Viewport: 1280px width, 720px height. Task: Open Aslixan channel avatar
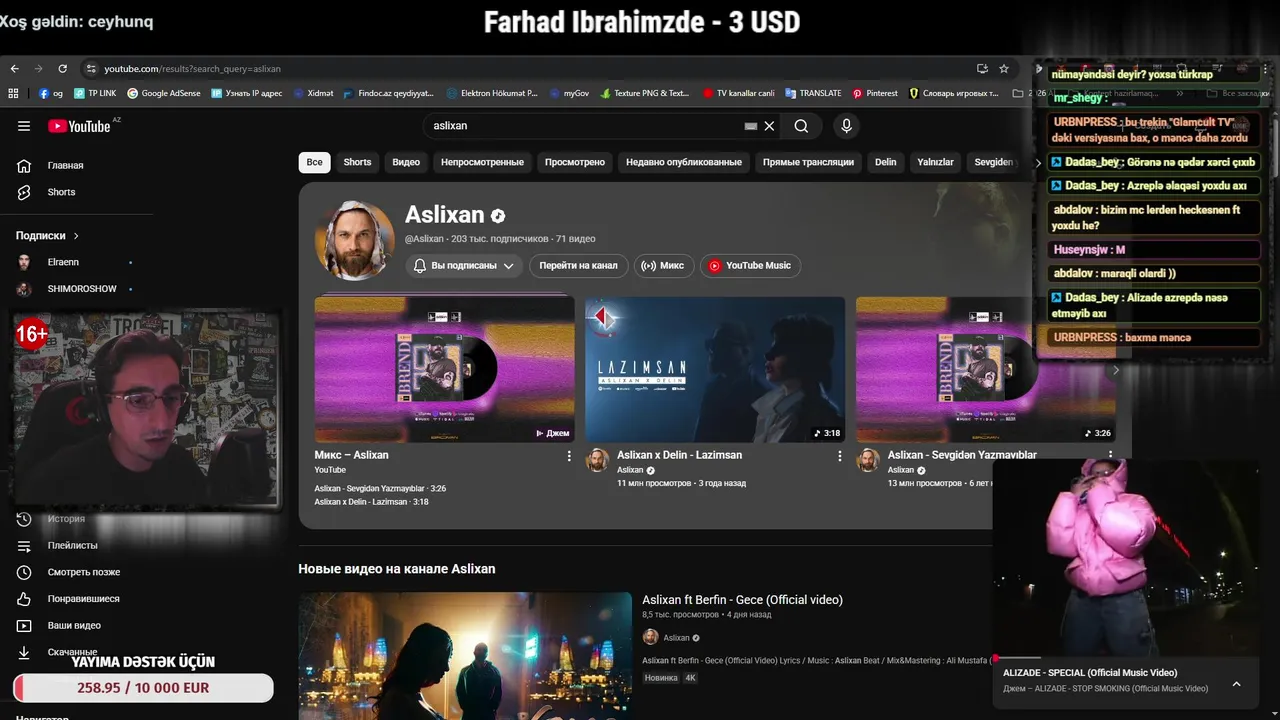pyautogui.click(x=355, y=240)
